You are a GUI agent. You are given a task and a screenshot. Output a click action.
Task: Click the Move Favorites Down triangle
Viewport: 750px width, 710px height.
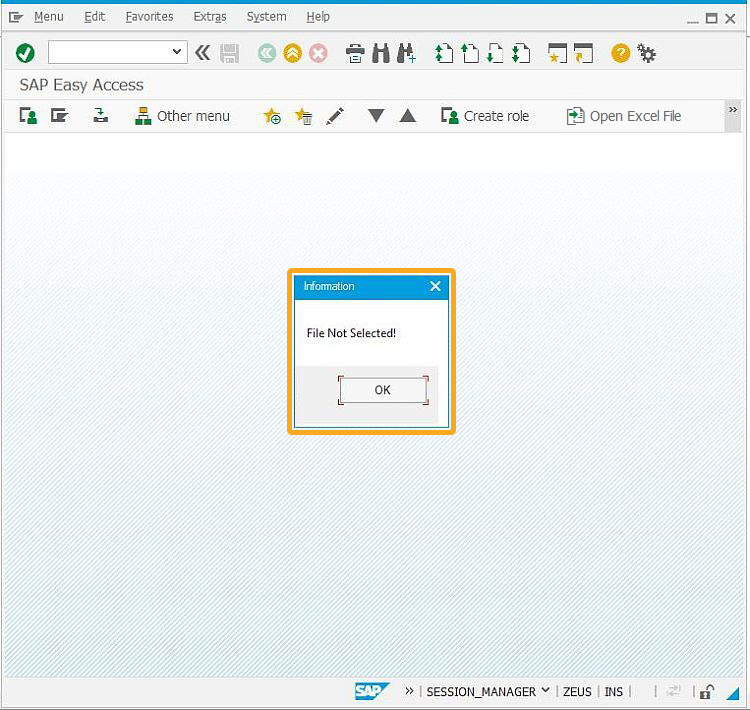click(x=376, y=116)
